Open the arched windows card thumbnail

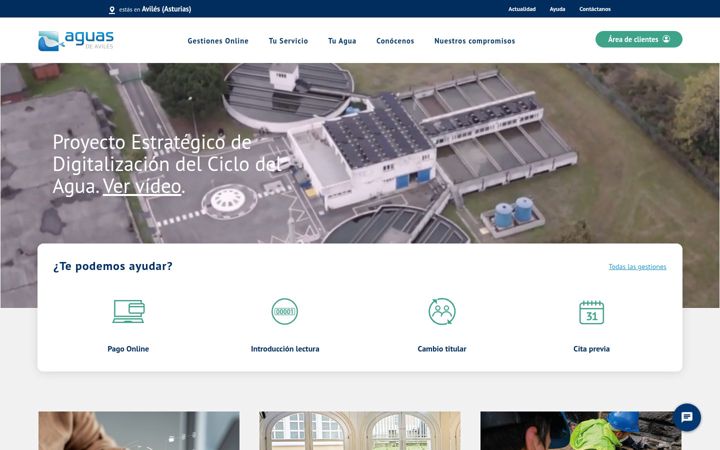tap(360, 431)
